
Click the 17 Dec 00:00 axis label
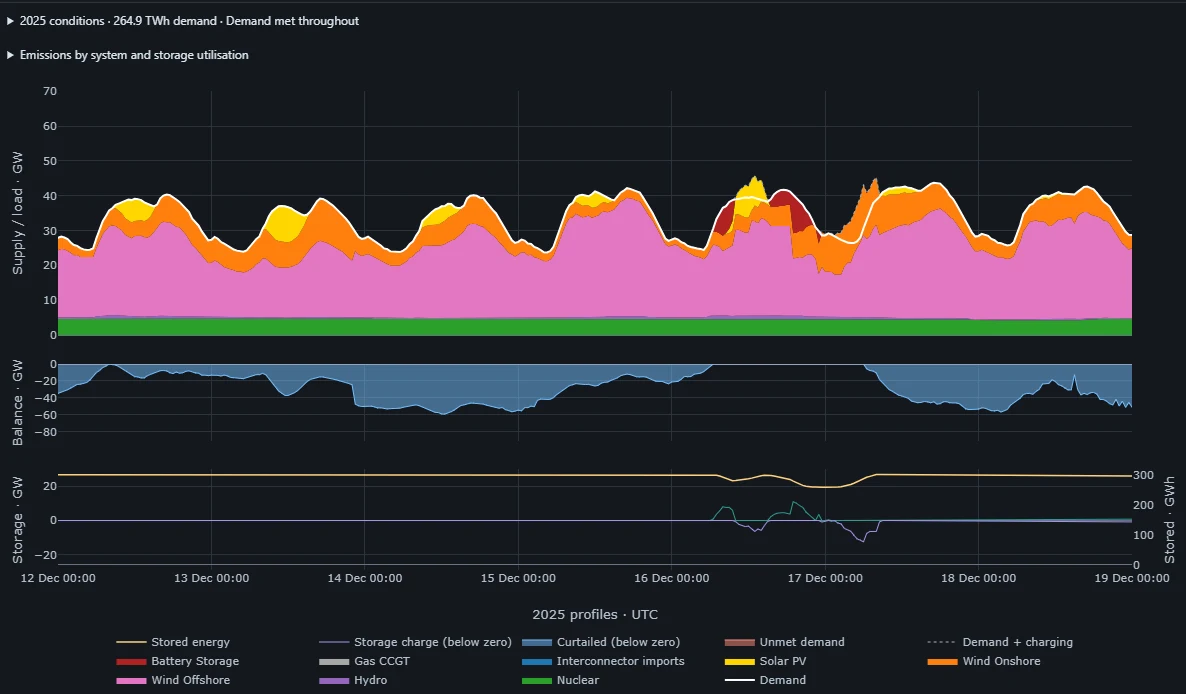[825, 578]
